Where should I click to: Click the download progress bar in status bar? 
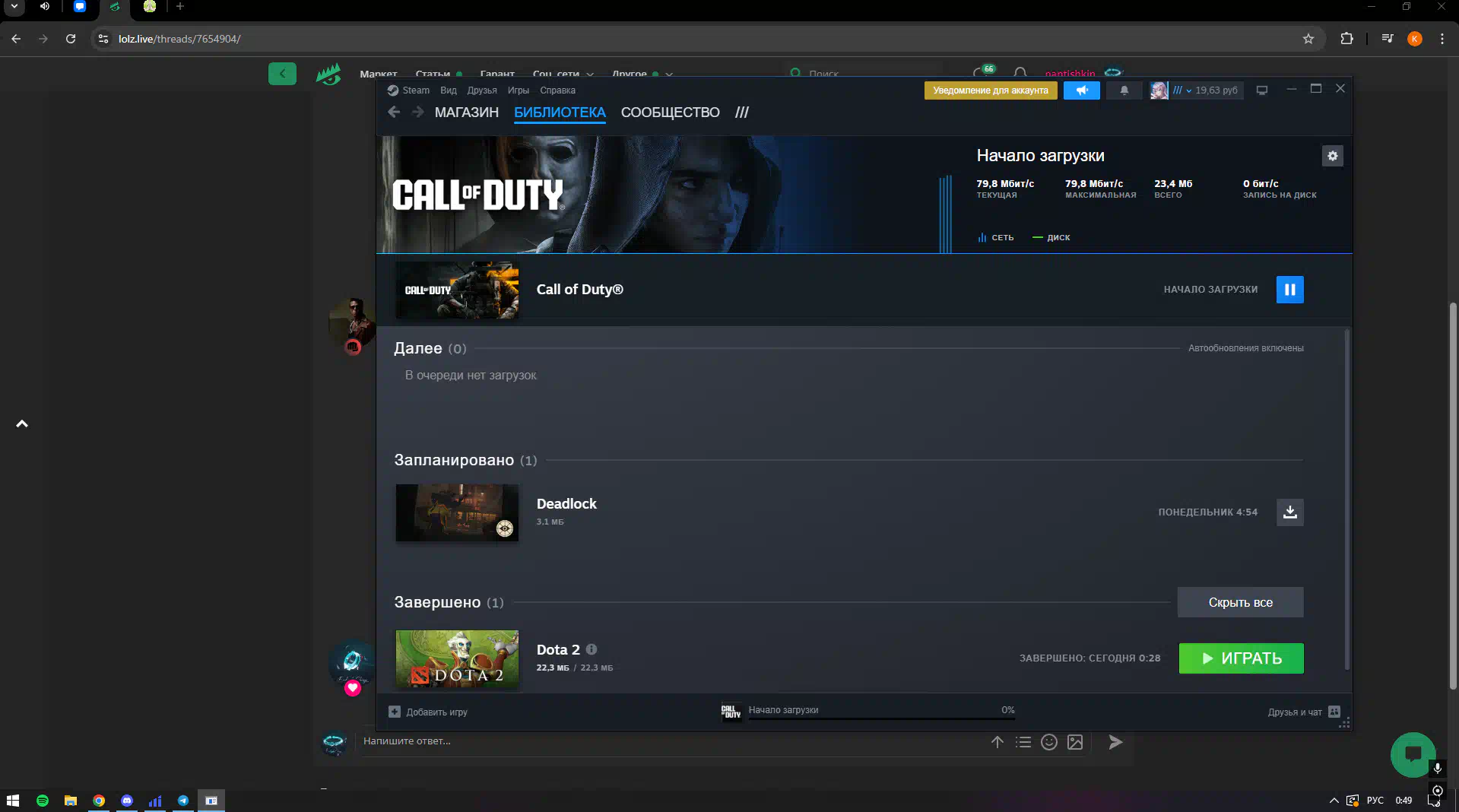tap(881, 718)
